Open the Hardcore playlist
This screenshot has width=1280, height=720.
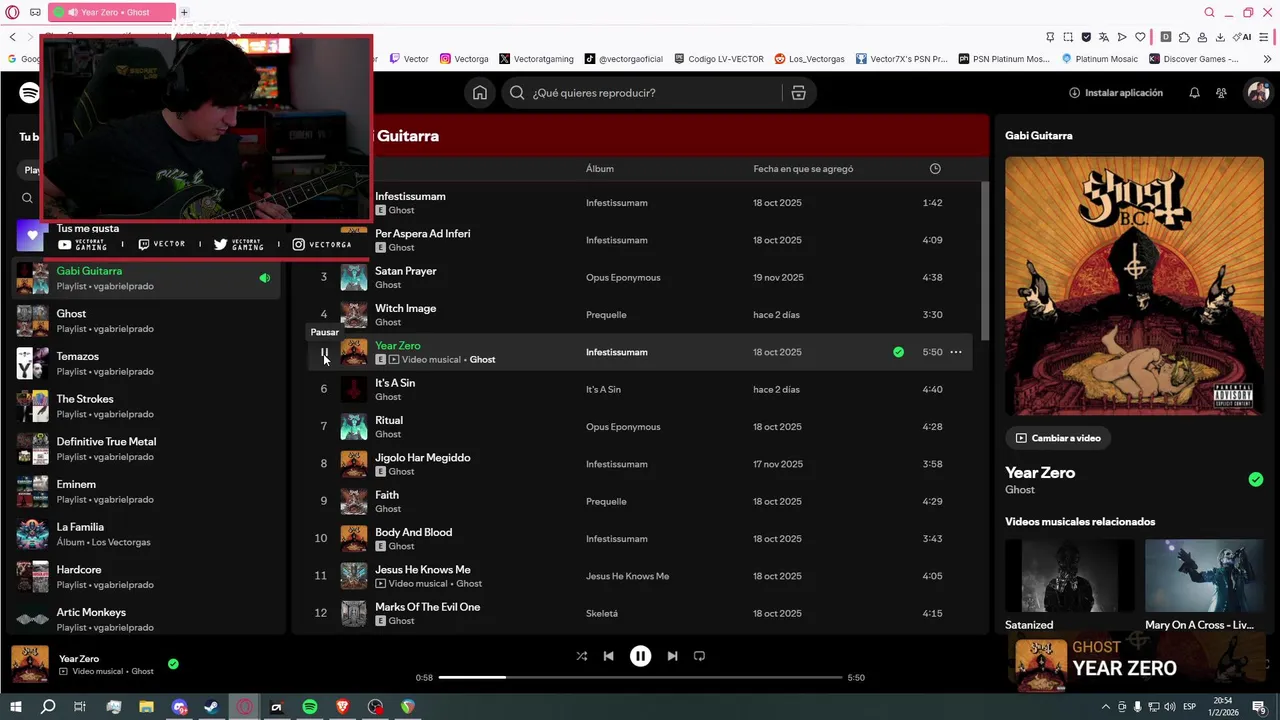click(x=148, y=577)
